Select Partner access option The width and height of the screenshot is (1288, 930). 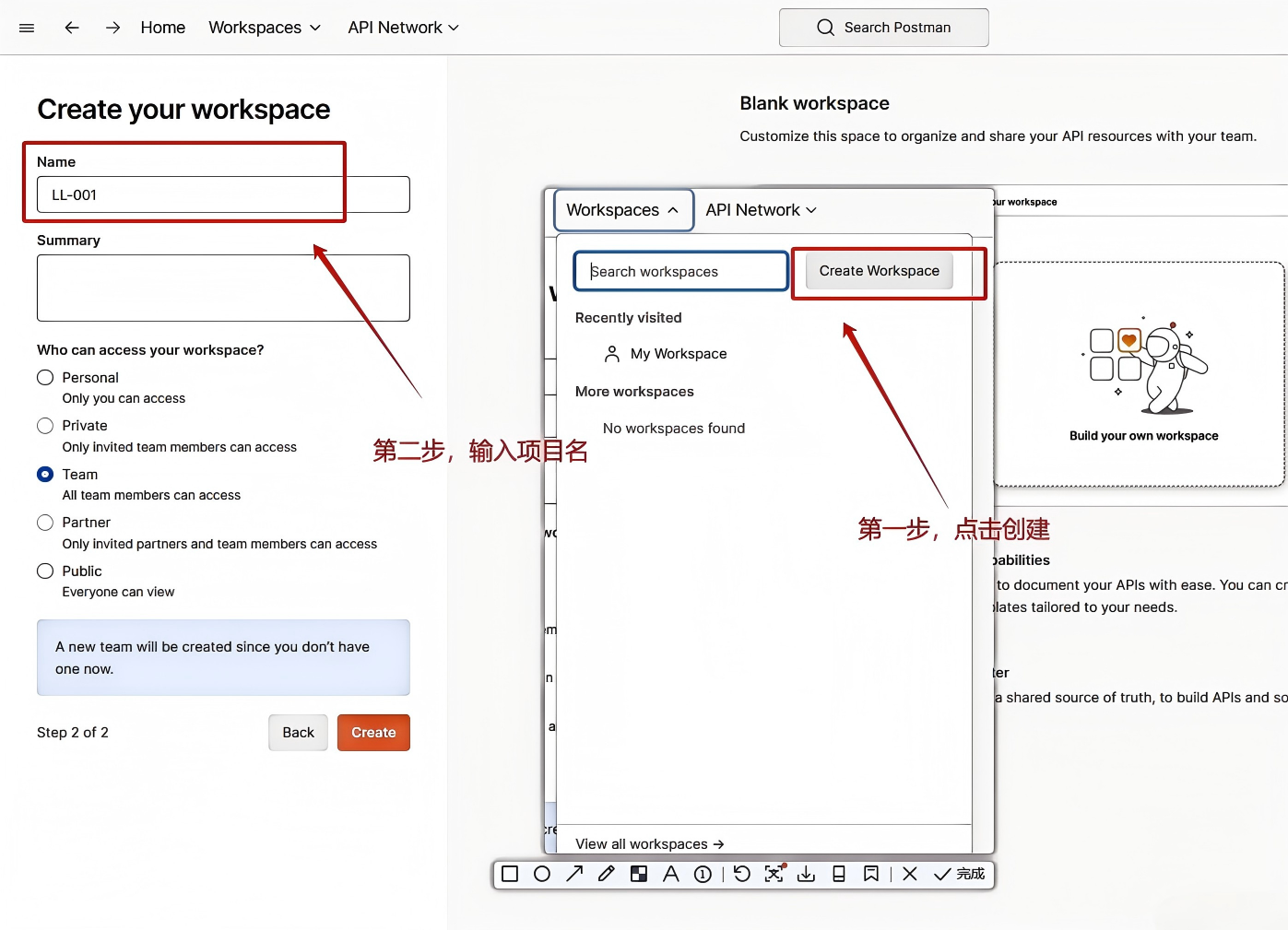pos(45,523)
